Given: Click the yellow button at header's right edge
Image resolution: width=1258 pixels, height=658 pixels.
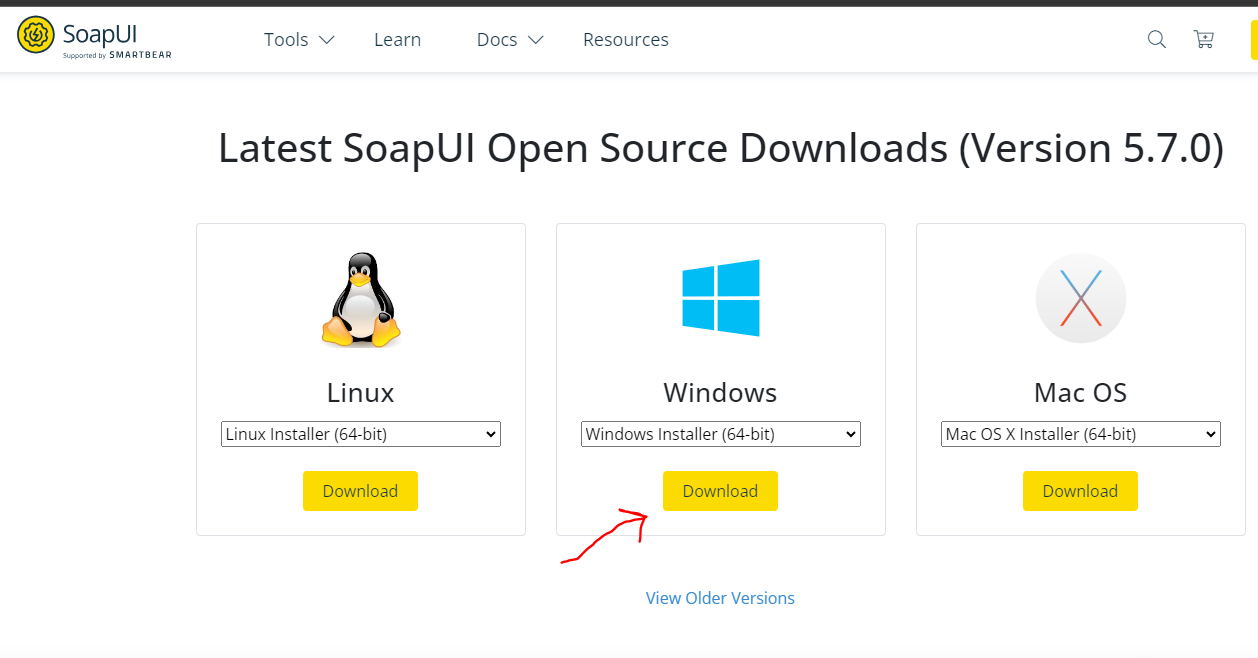Looking at the screenshot, I should pos(1253,39).
